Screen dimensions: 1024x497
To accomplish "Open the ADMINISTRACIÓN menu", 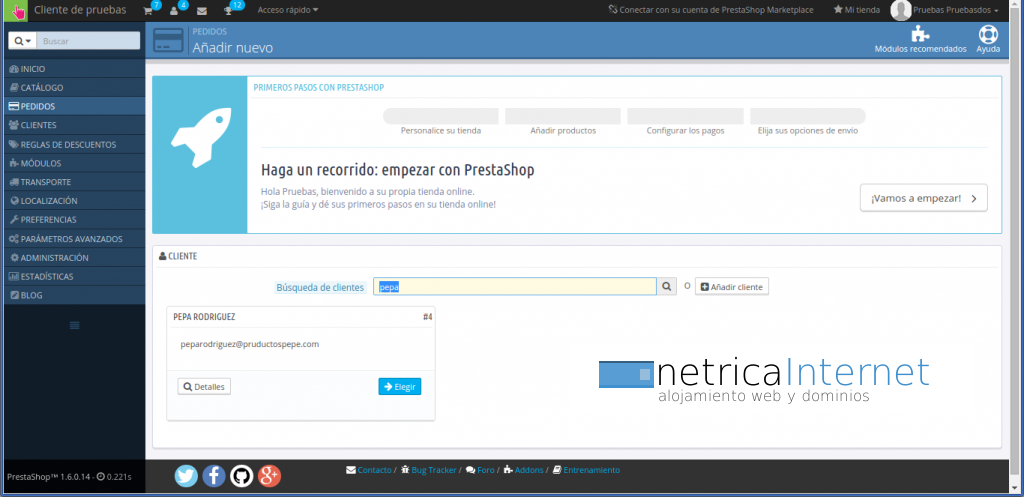I will (x=74, y=258).
